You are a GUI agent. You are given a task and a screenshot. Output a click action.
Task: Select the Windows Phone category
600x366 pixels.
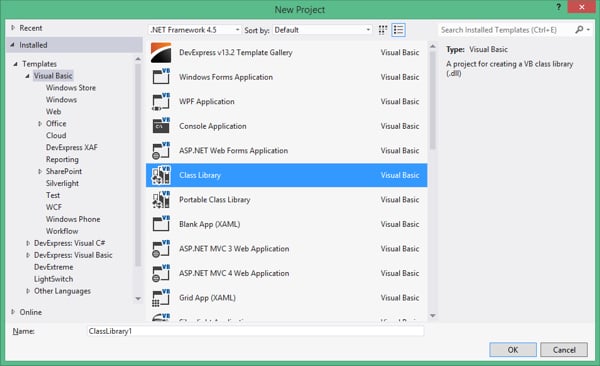[x=73, y=219]
